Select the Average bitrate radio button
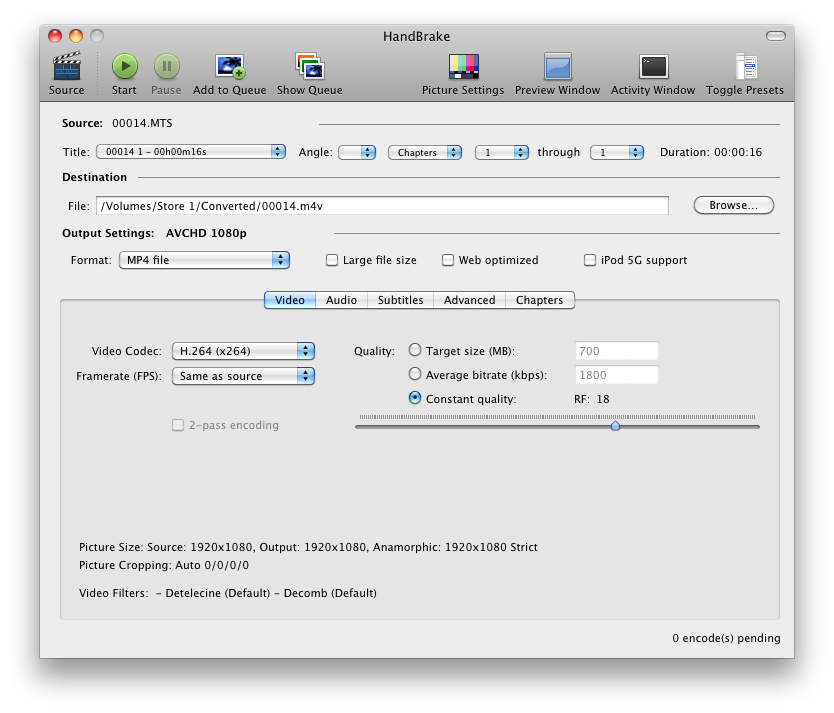 point(415,374)
